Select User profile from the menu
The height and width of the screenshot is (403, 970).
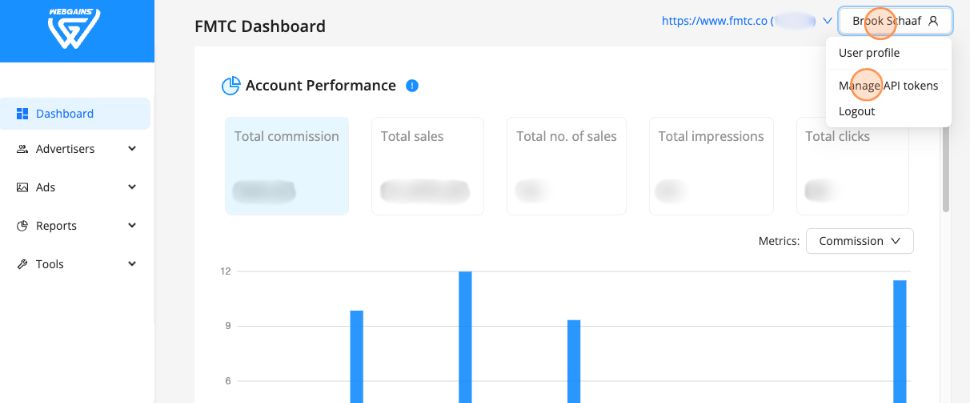click(x=869, y=53)
